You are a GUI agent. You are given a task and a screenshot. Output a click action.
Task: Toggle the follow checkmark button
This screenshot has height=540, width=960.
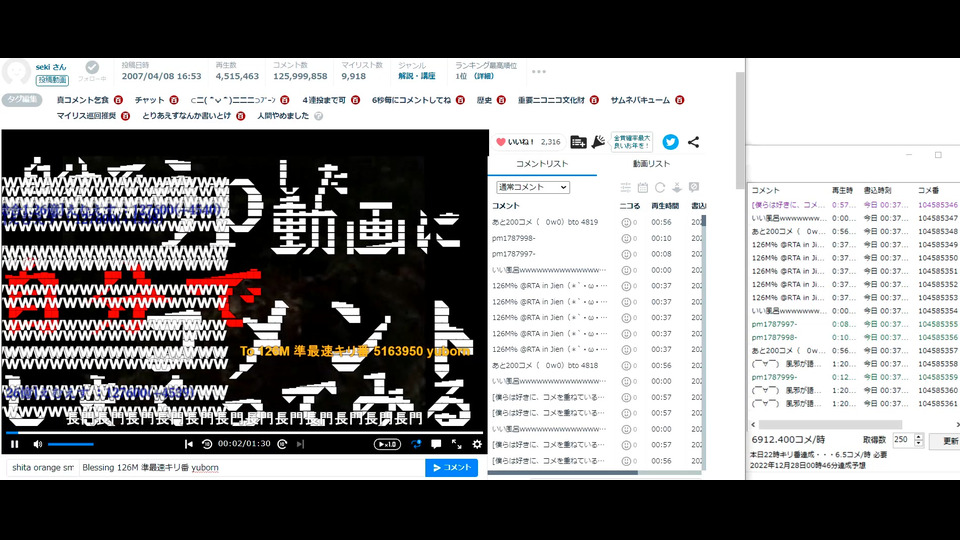tap(92, 67)
